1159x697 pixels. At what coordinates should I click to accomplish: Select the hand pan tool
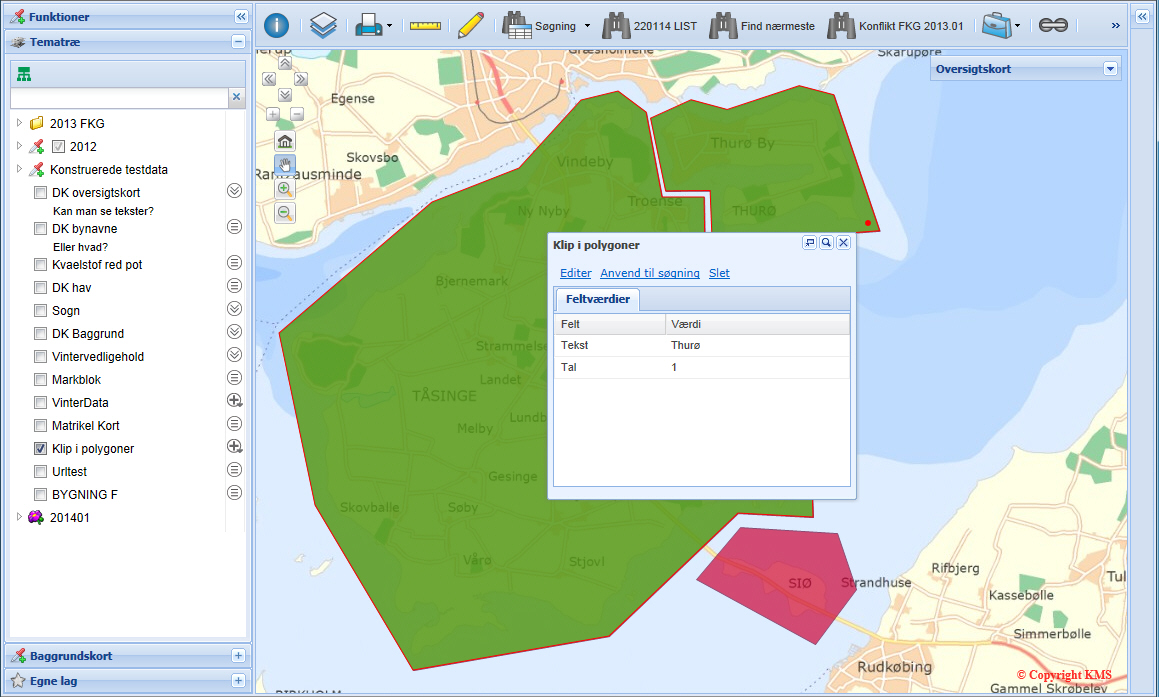(x=285, y=165)
